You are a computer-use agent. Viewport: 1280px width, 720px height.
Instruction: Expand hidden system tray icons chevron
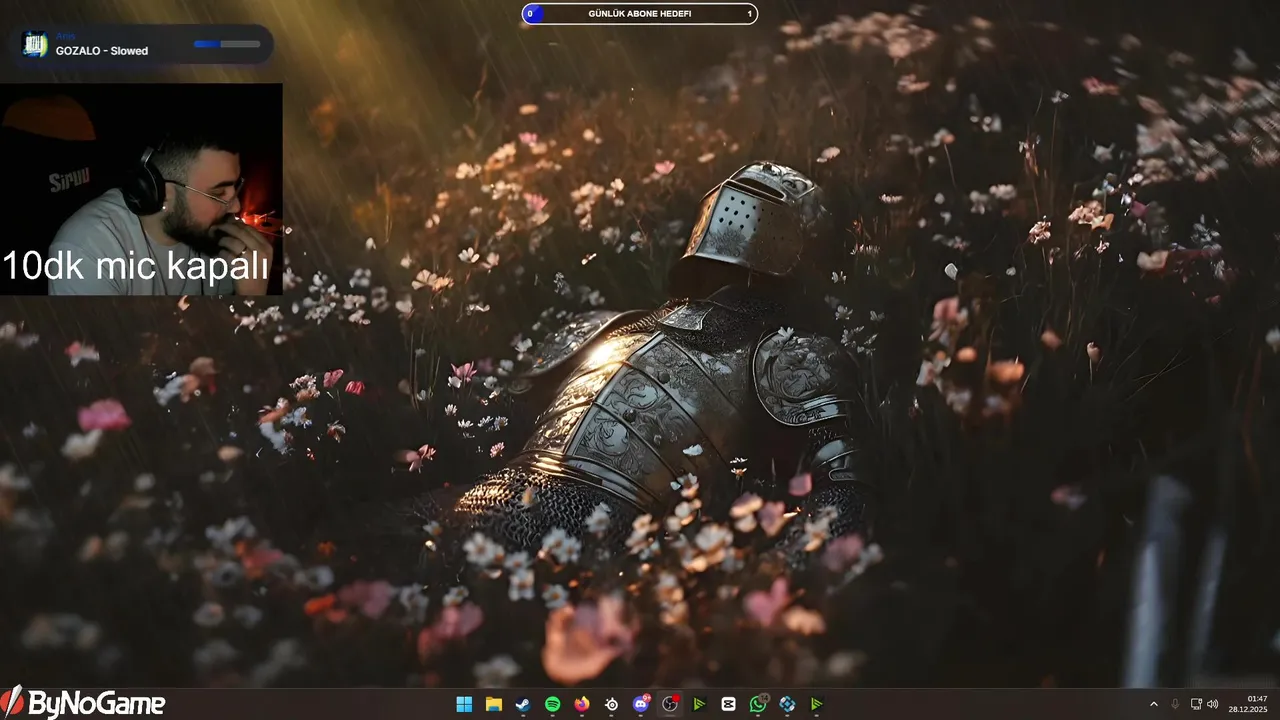pos(1153,704)
